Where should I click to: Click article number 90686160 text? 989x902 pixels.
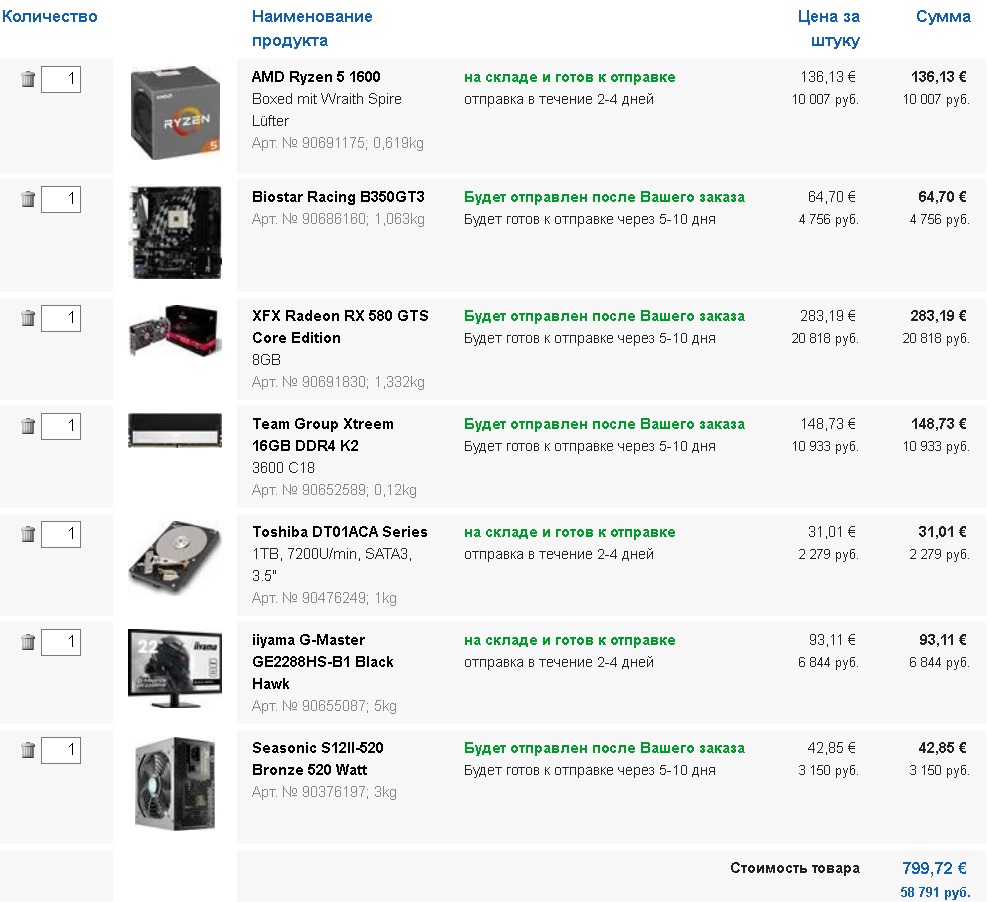pyautogui.click(x=338, y=220)
